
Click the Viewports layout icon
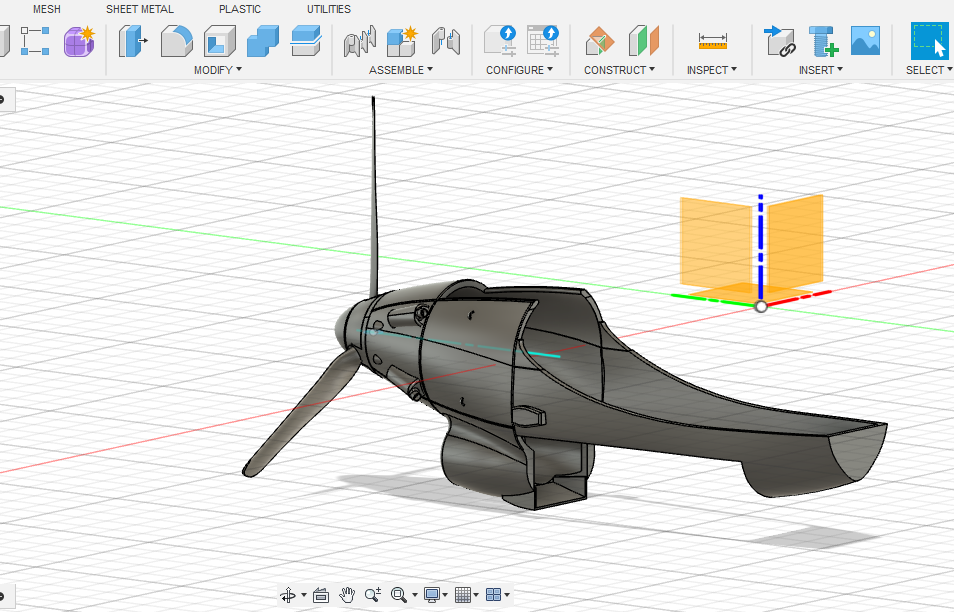point(493,594)
